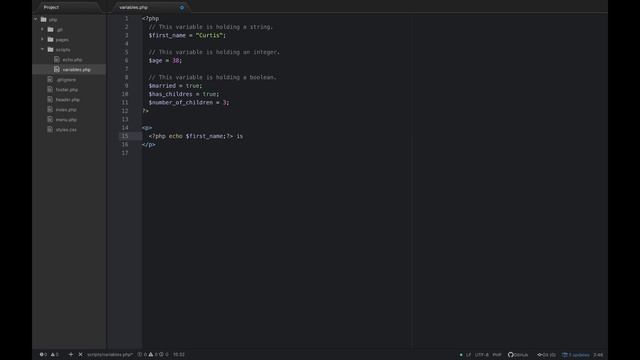Open the Git panel from status bar
This screenshot has height=360, width=640.
click(546, 355)
